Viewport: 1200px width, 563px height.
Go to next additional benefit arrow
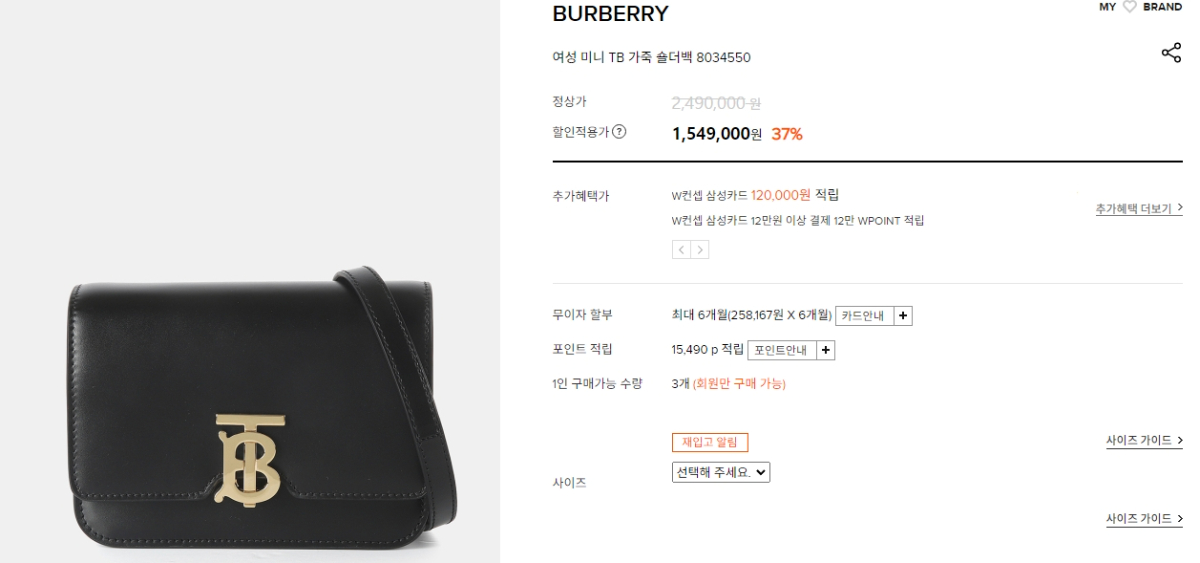(700, 250)
